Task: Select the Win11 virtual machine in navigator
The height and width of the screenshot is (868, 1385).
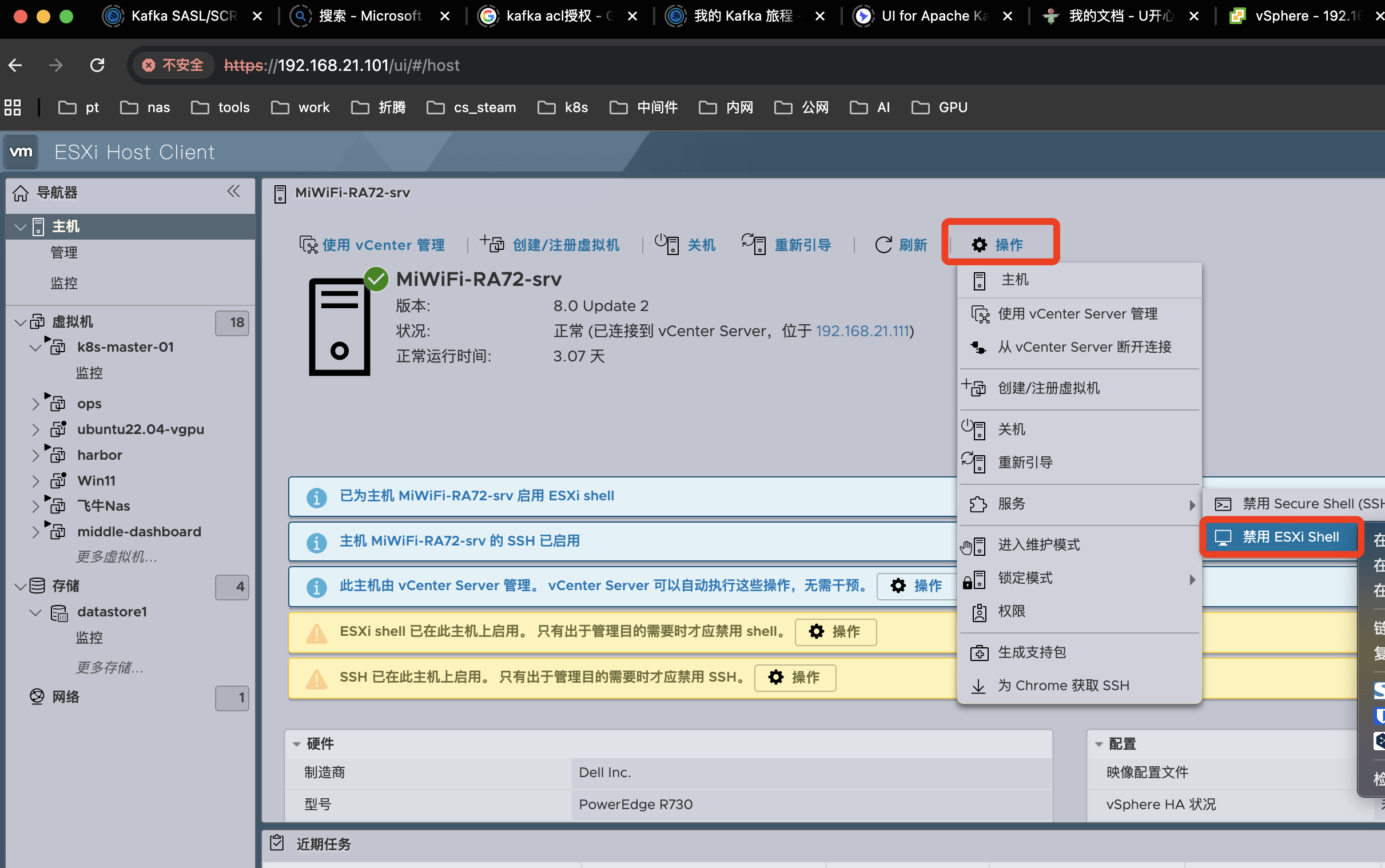Action: [96, 480]
